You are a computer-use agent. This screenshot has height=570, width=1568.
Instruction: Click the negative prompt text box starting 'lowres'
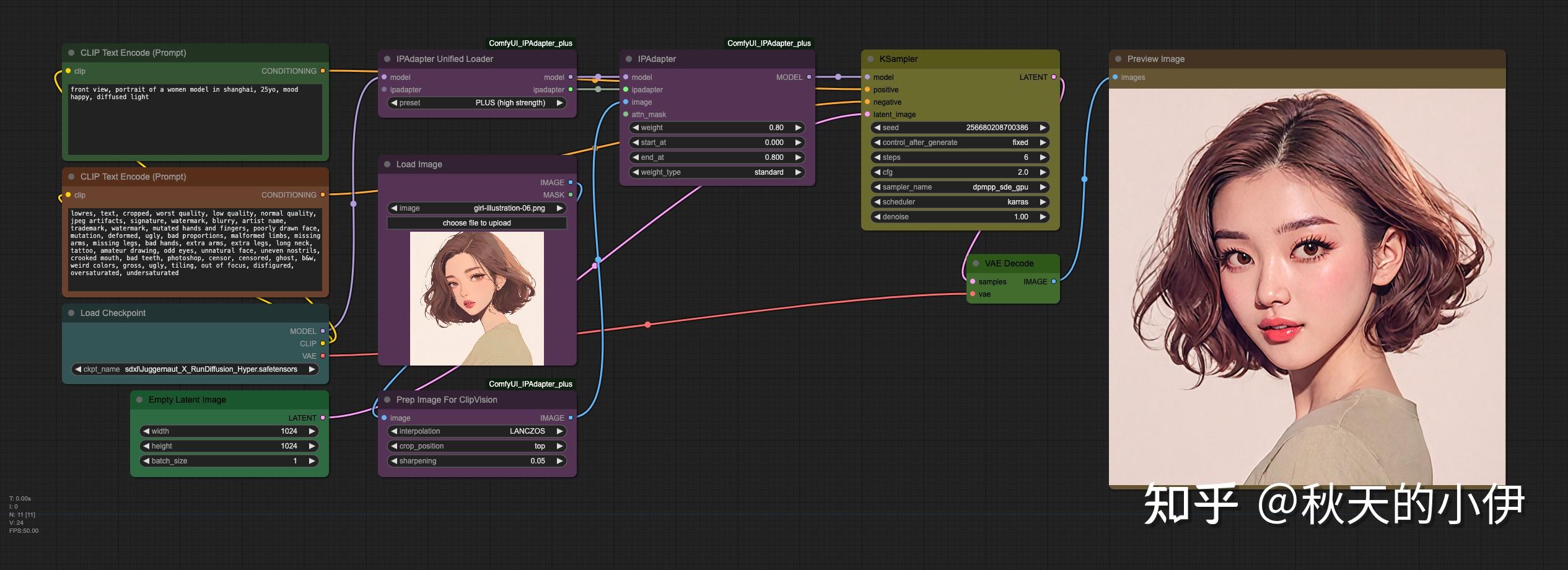[x=195, y=249]
